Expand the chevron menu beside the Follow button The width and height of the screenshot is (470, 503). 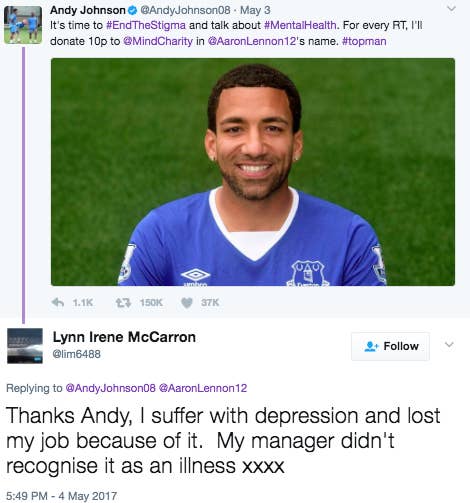click(449, 344)
